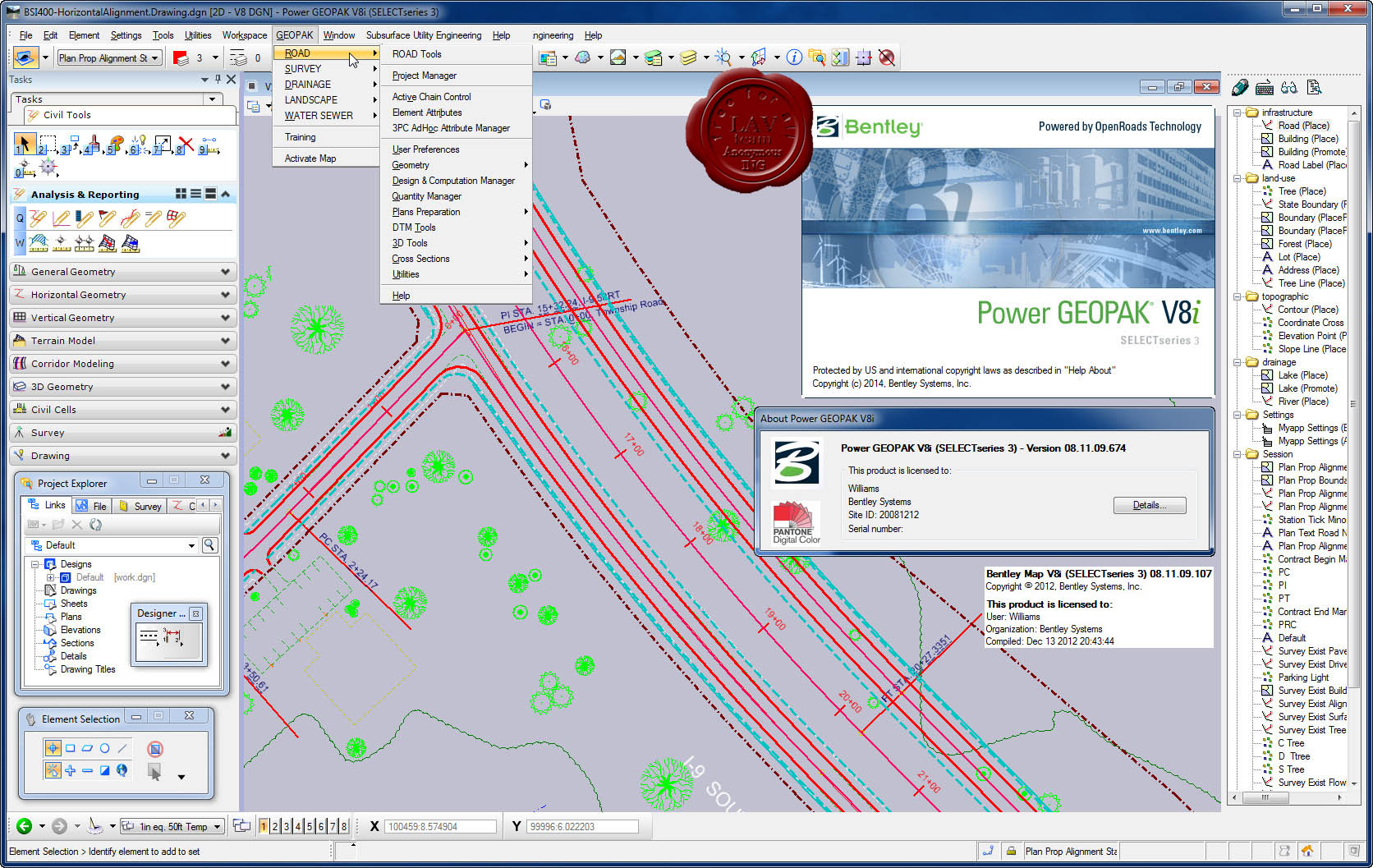Switch Analysis & Reporting to list layout
This screenshot has width=1373, height=868.
195,194
